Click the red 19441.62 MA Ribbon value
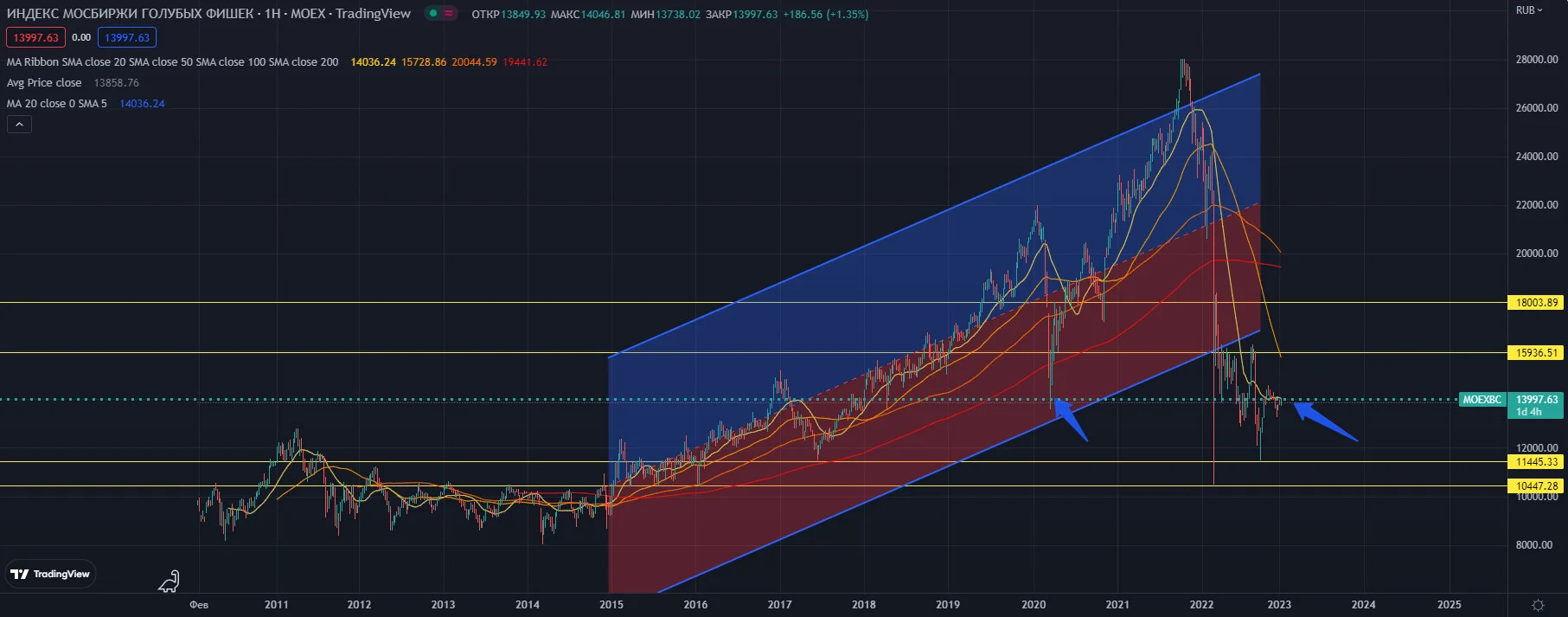This screenshot has width=1568, height=617. pyautogui.click(x=525, y=62)
